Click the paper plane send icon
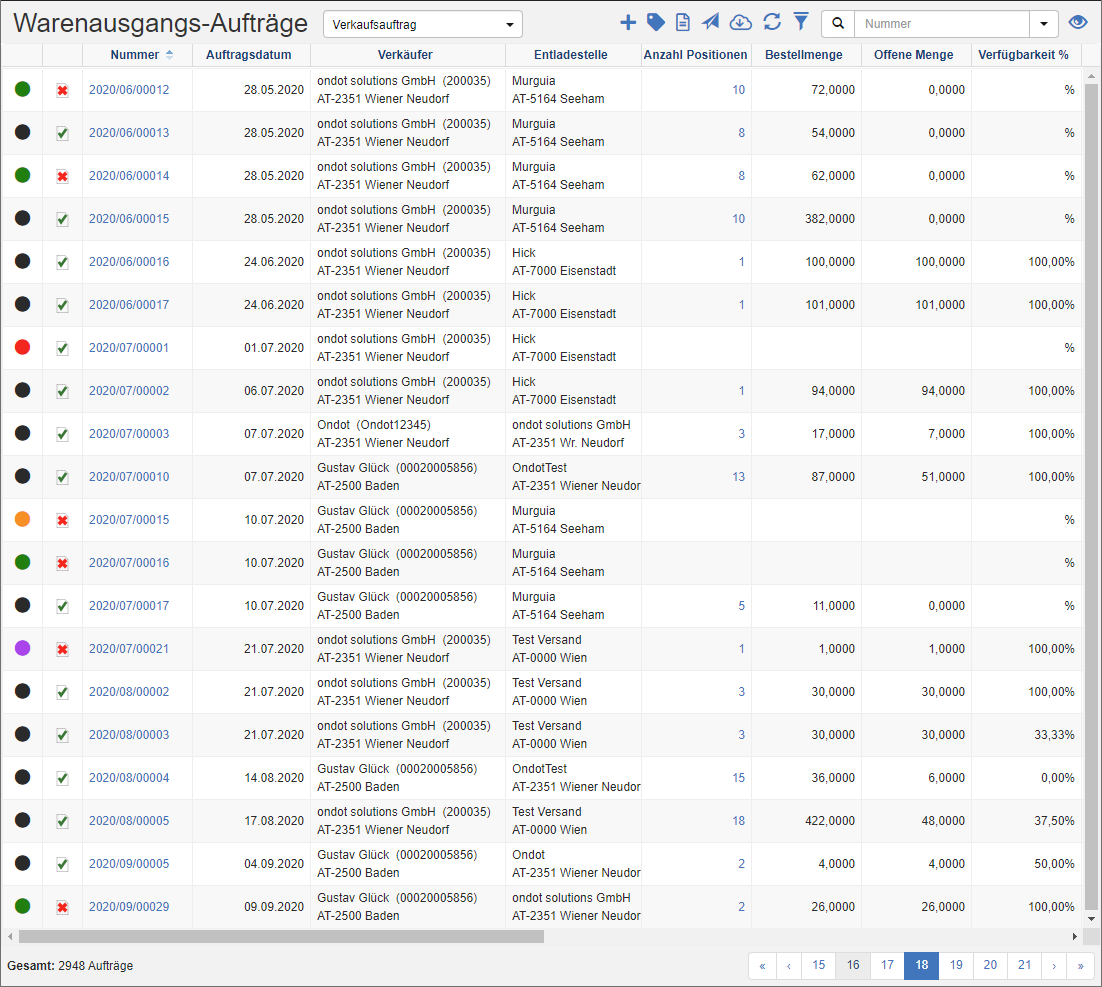Viewport: 1102px width, 987px height. click(x=711, y=22)
